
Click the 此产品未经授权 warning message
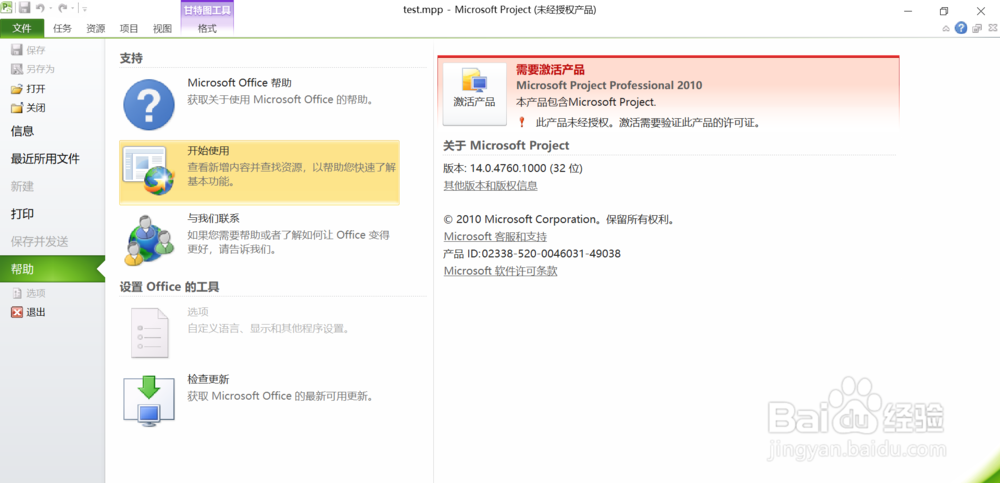649,123
